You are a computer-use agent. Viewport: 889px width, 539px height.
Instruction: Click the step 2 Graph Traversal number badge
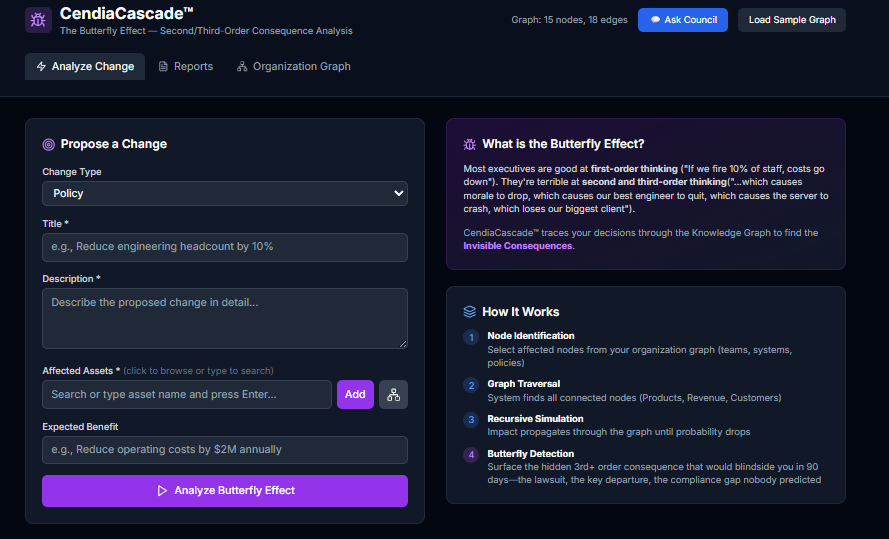click(x=471, y=385)
